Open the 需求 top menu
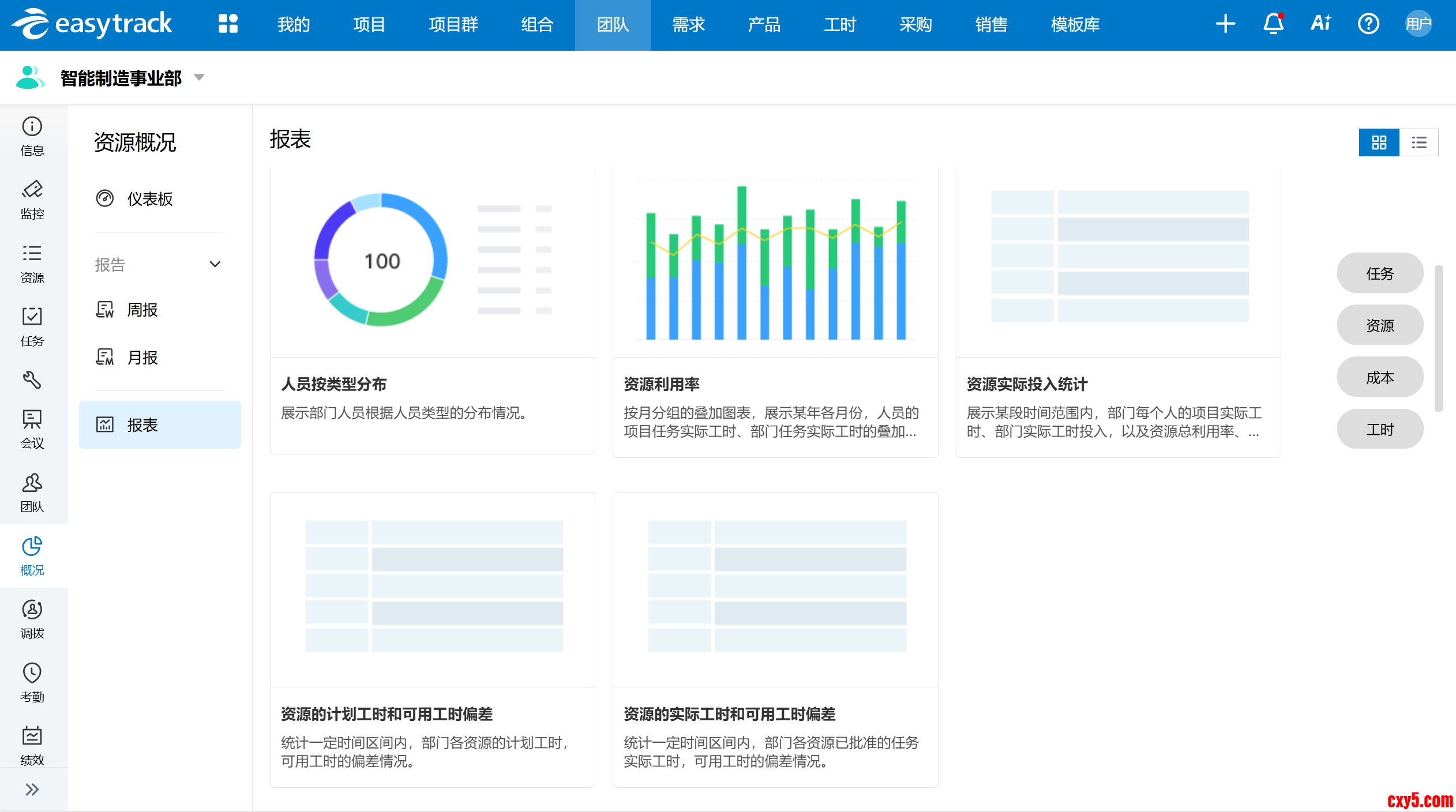Viewport: 1456px width, 812px height. coord(688,25)
